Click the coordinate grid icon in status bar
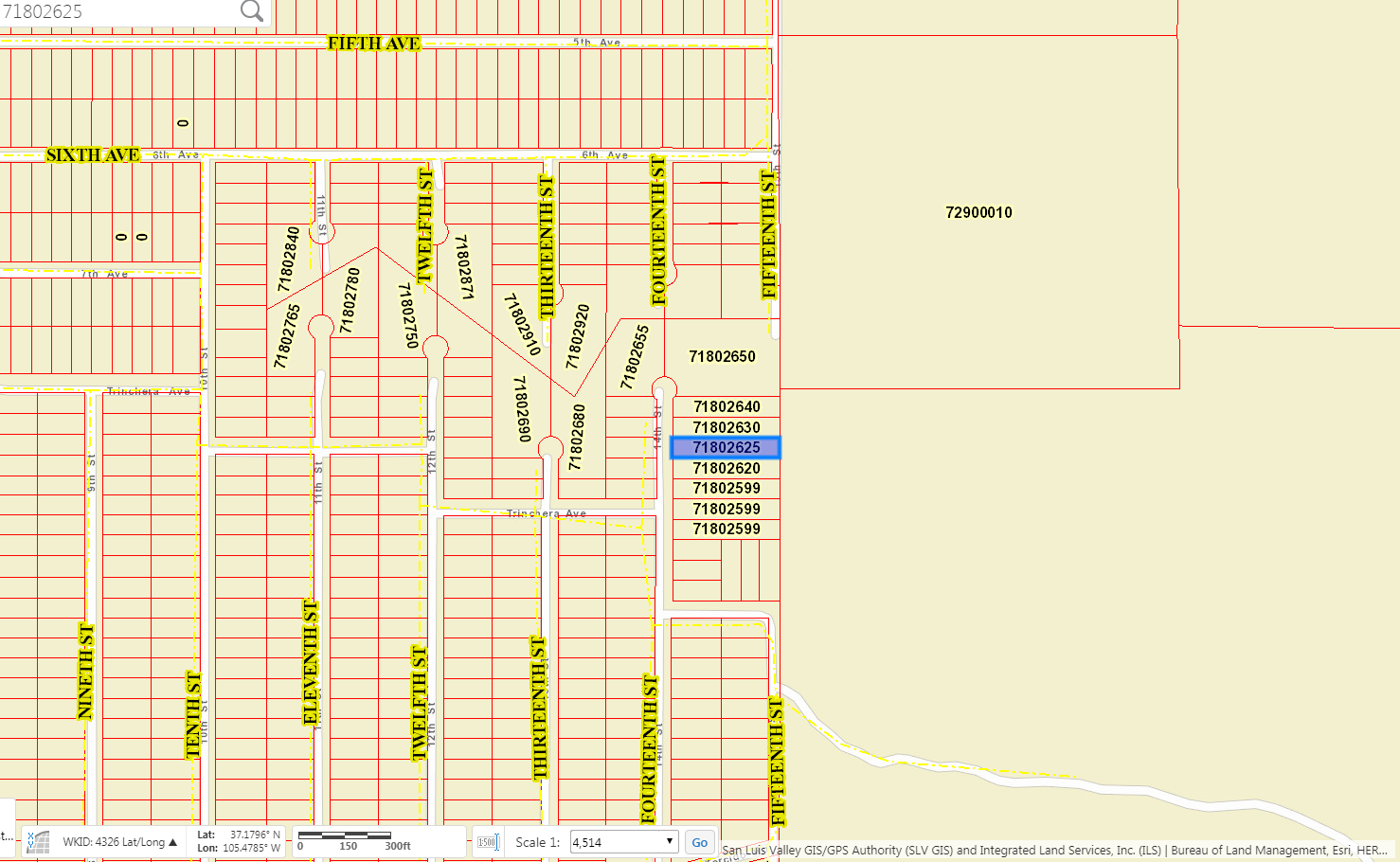Image resolution: width=1400 pixels, height=862 pixels. [x=38, y=841]
